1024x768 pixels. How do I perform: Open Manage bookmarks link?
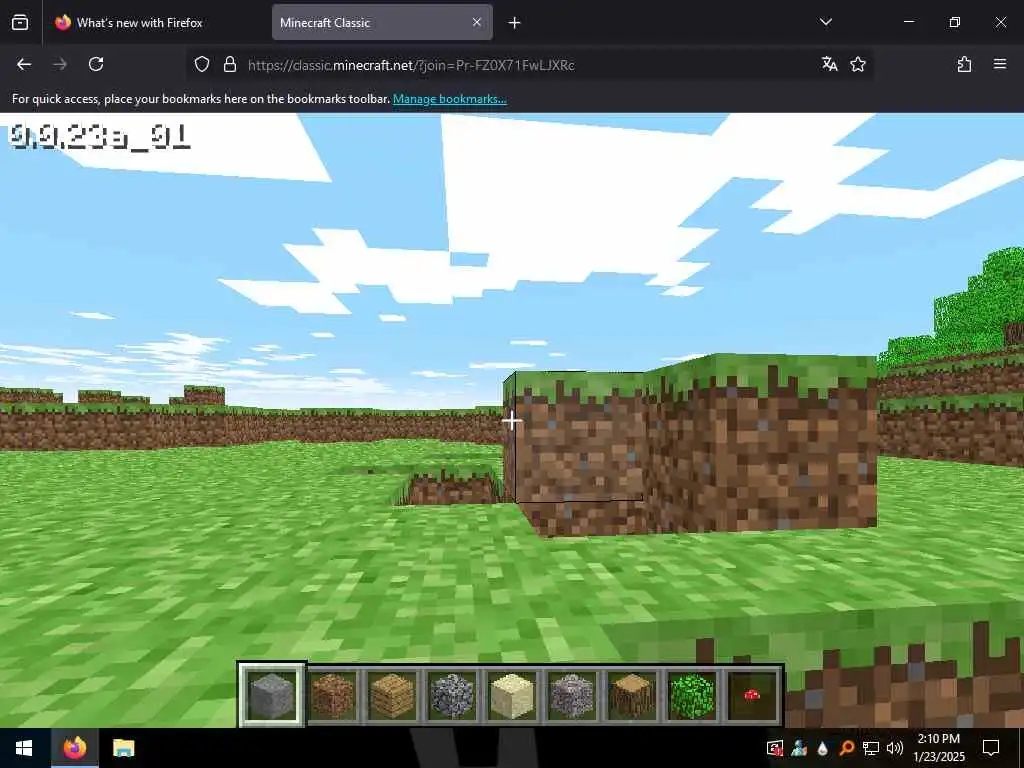pos(449,99)
